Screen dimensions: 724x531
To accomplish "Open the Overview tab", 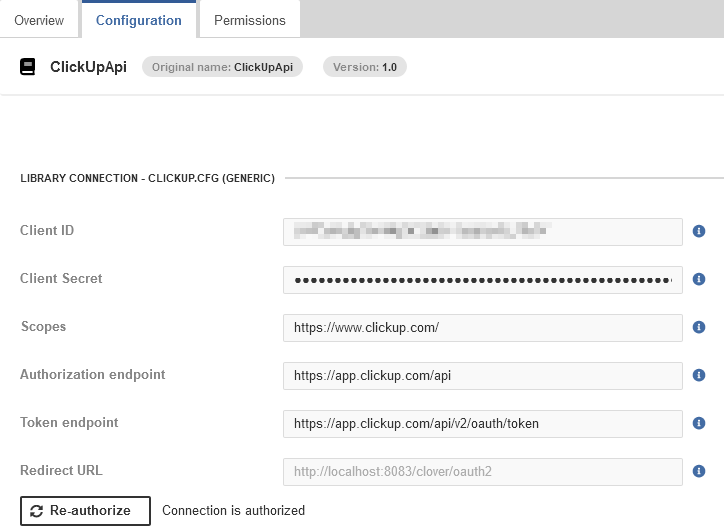I will tap(39, 20).
